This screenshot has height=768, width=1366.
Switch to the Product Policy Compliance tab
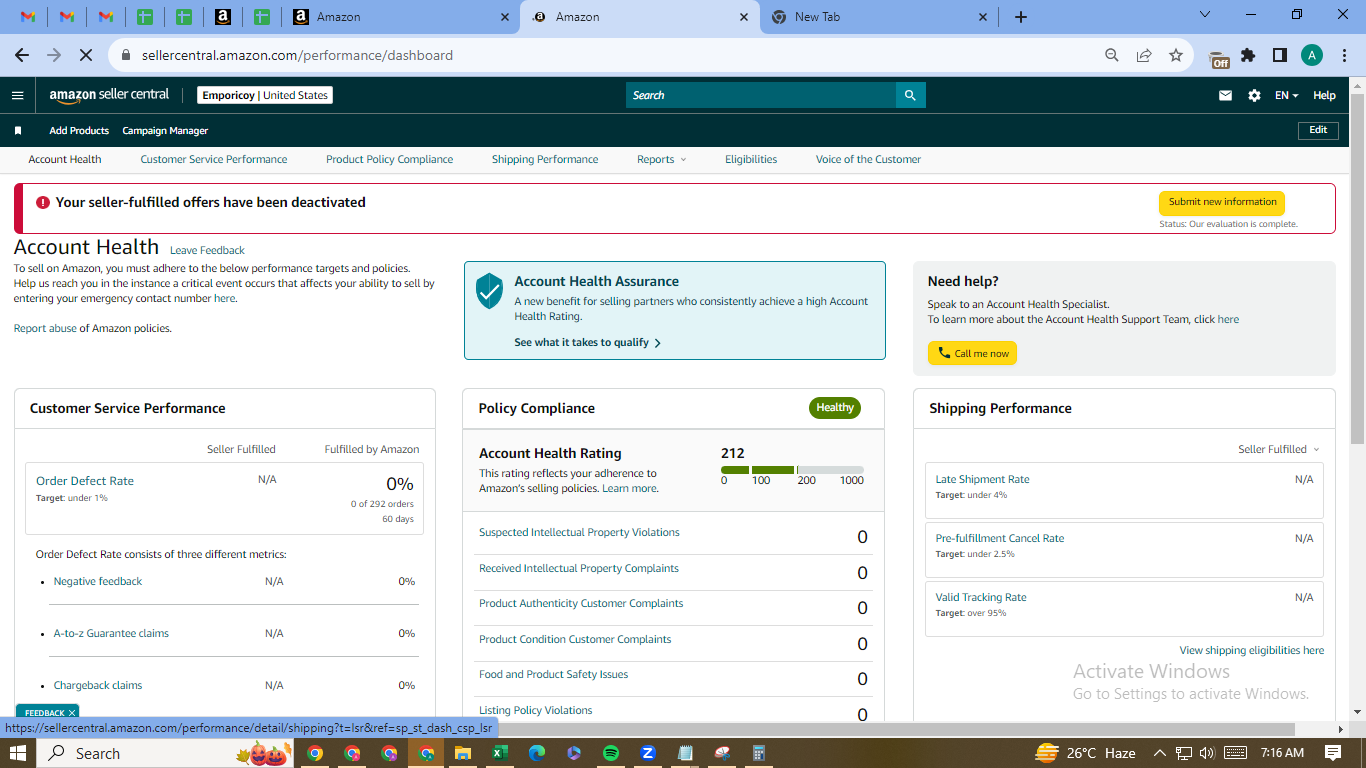tap(389, 159)
